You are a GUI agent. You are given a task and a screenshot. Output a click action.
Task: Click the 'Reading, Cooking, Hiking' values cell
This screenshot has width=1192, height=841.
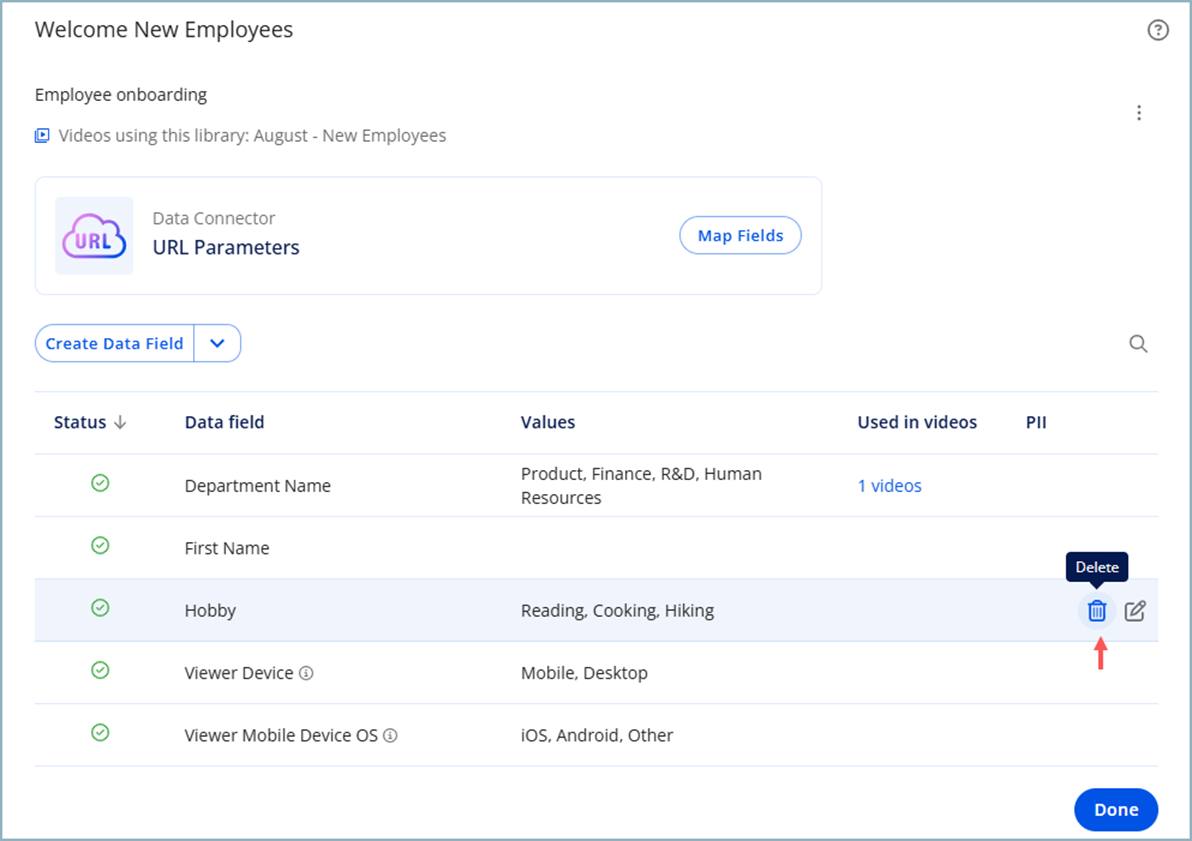617,611
